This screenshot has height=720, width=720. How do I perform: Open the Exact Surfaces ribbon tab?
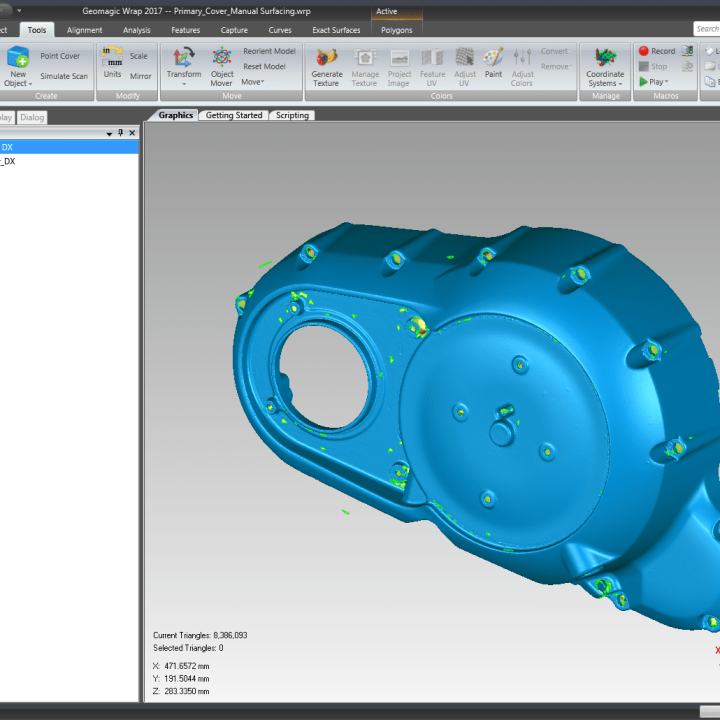[336, 30]
